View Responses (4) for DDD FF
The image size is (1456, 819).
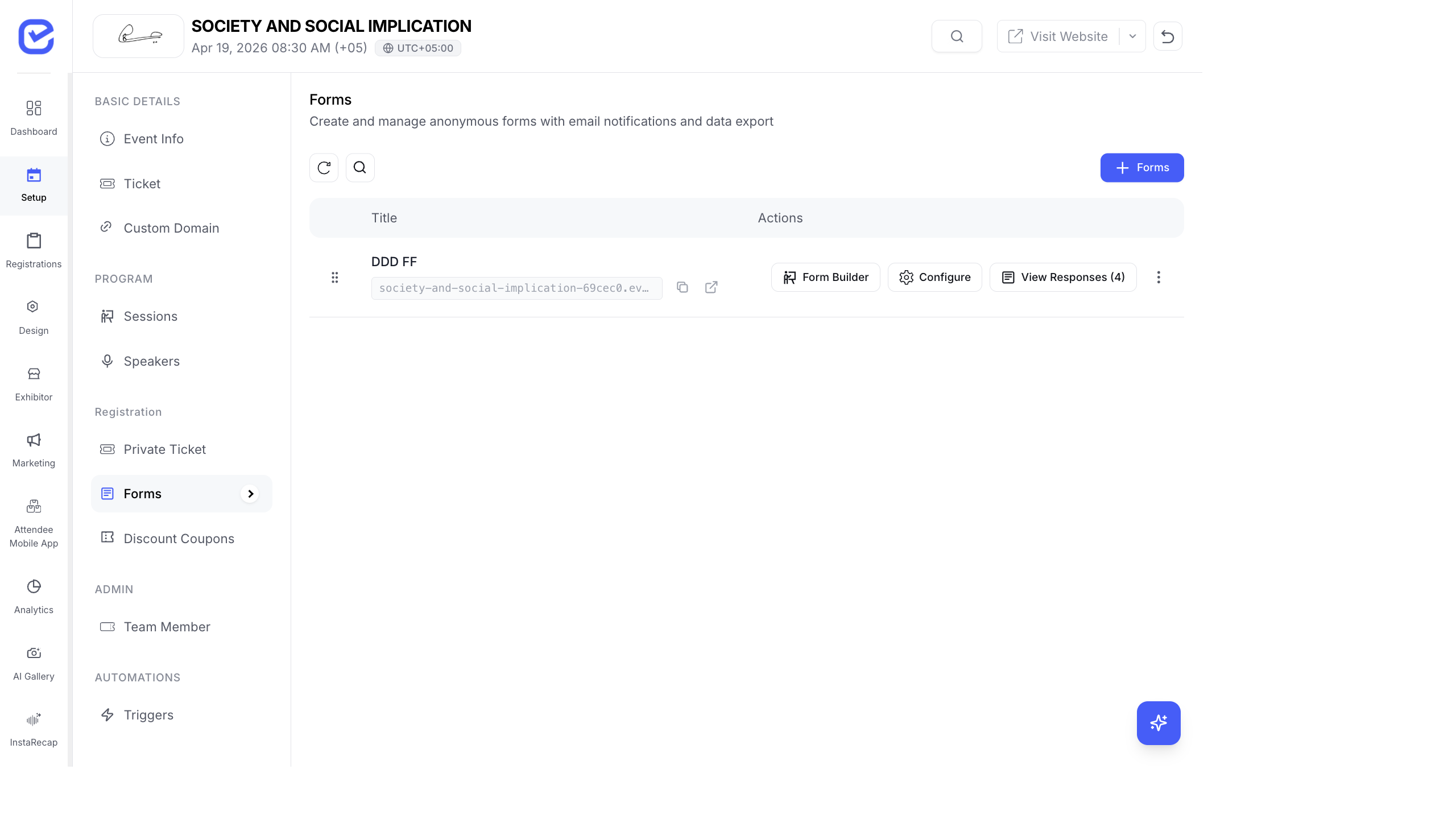1063,278
